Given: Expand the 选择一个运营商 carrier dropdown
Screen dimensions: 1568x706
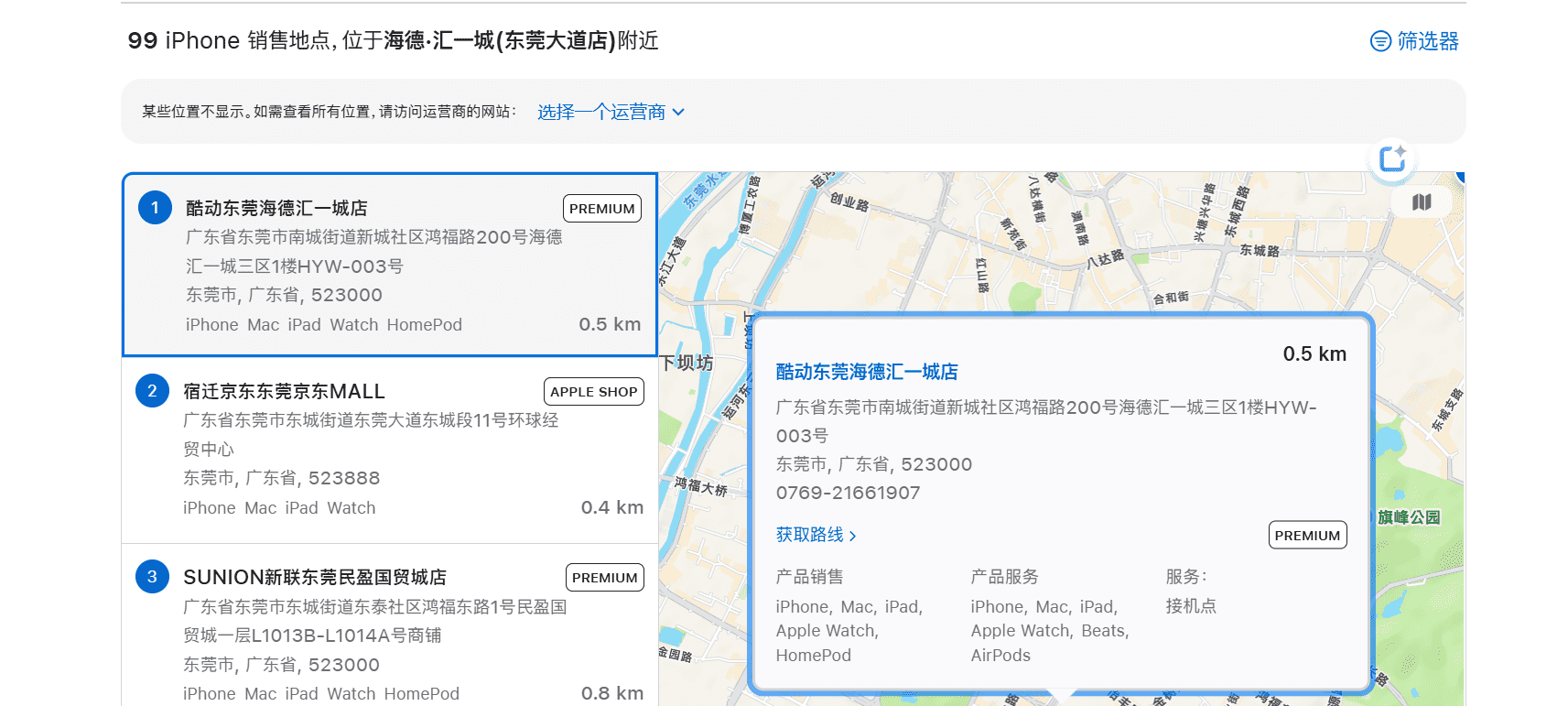Looking at the screenshot, I should coord(601,112).
